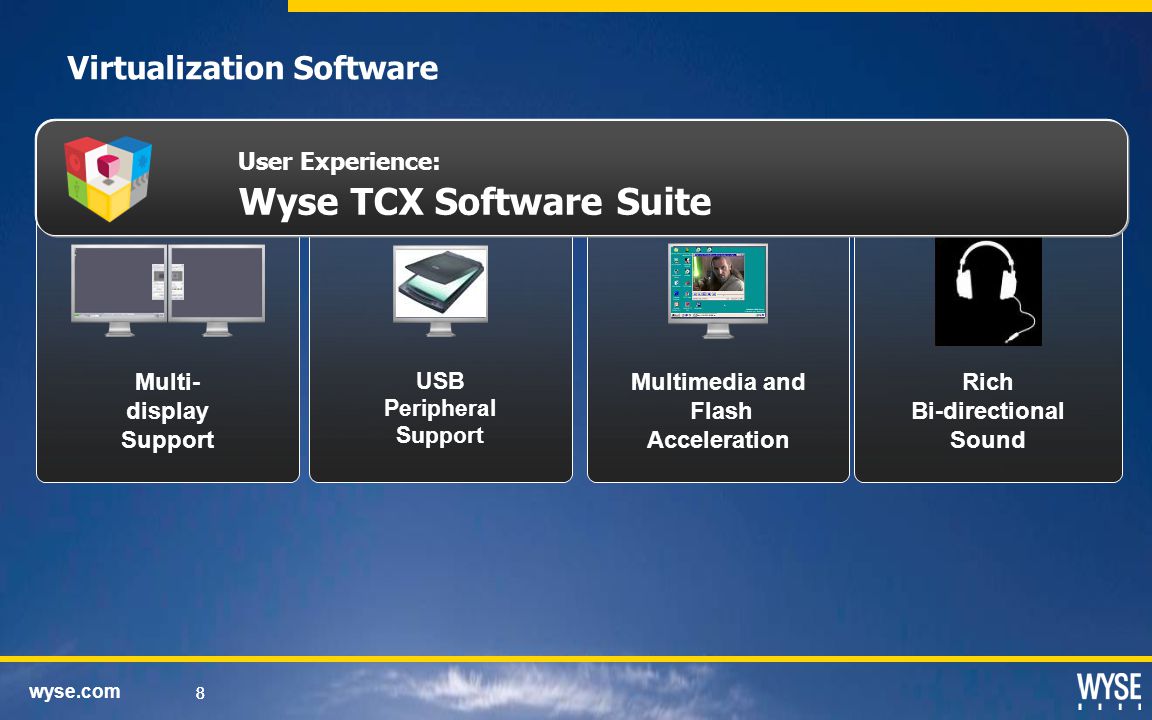Screen dimensions: 1152x720
Task: Click the Wyse TCX Software Suite heading
Action: 475,201
